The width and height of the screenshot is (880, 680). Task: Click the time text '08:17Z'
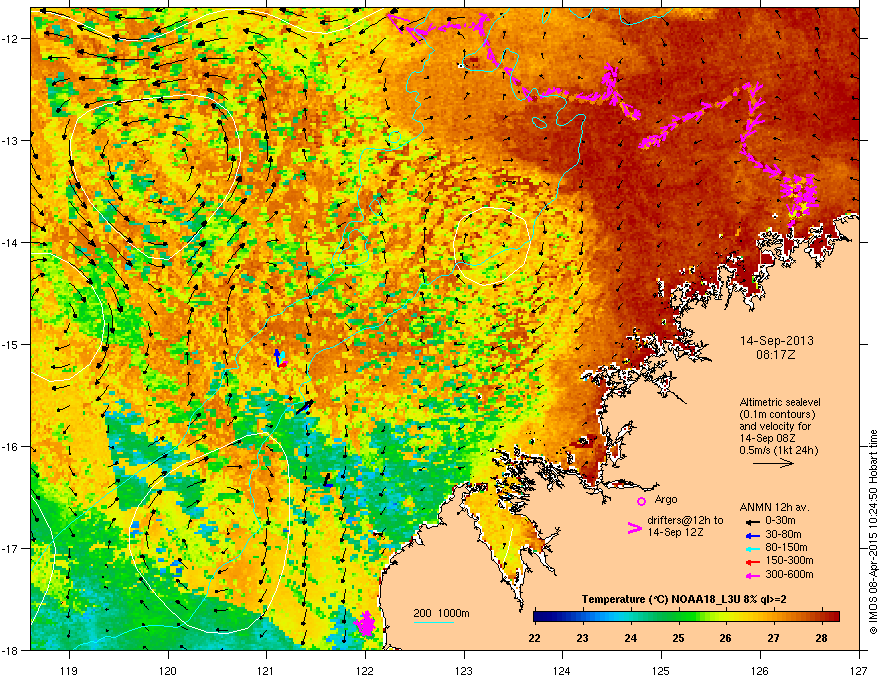(x=776, y=355)
